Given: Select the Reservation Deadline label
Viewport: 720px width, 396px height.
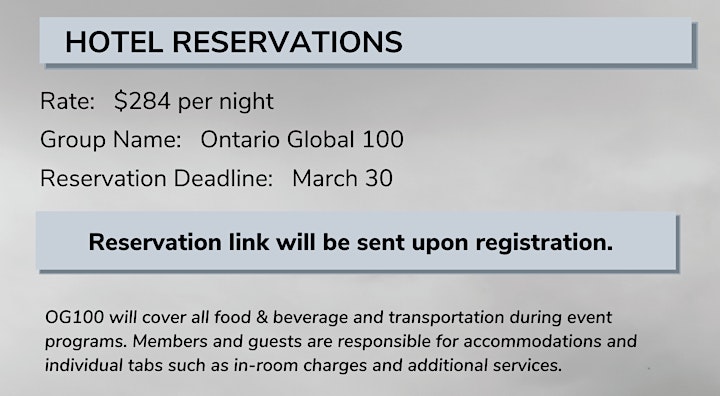Looking at the screenshot, I should tap(157, 178).
